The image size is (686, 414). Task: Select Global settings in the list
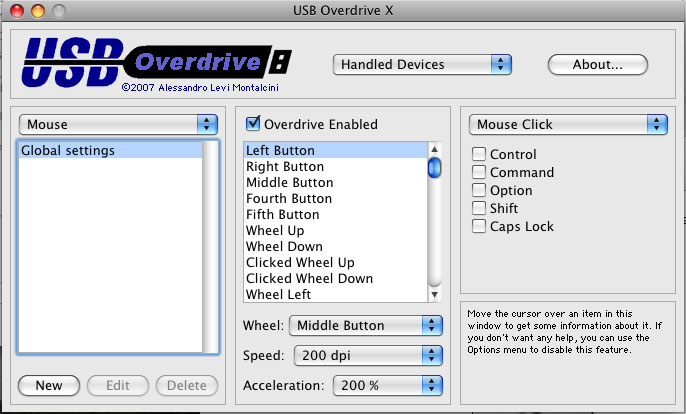click(x=110, y=150)
